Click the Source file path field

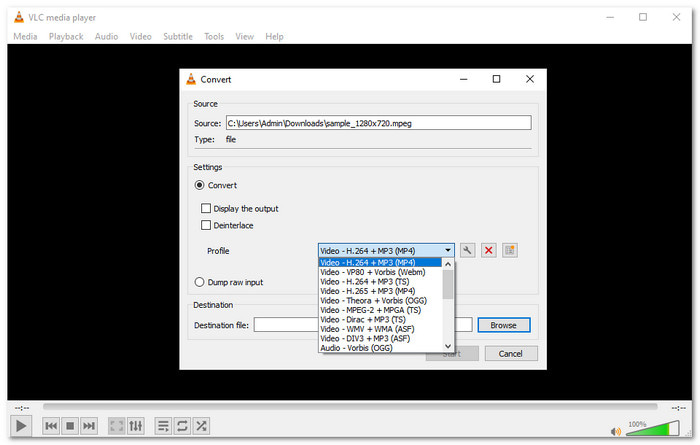379,123
